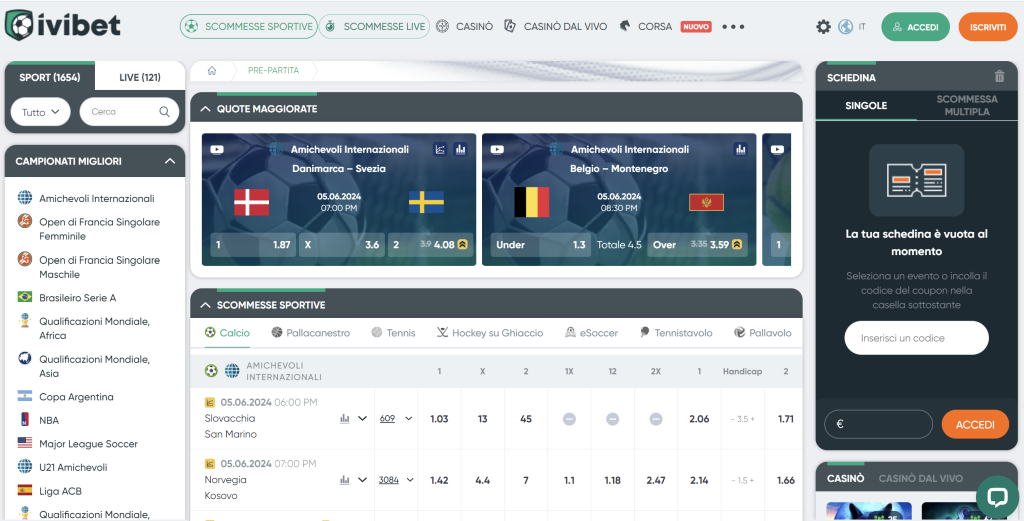The height and width of the screenshot is (521, 1024).
Task: Open statistics icon for Slovacchia San Marino
Action: coord(344,418)
